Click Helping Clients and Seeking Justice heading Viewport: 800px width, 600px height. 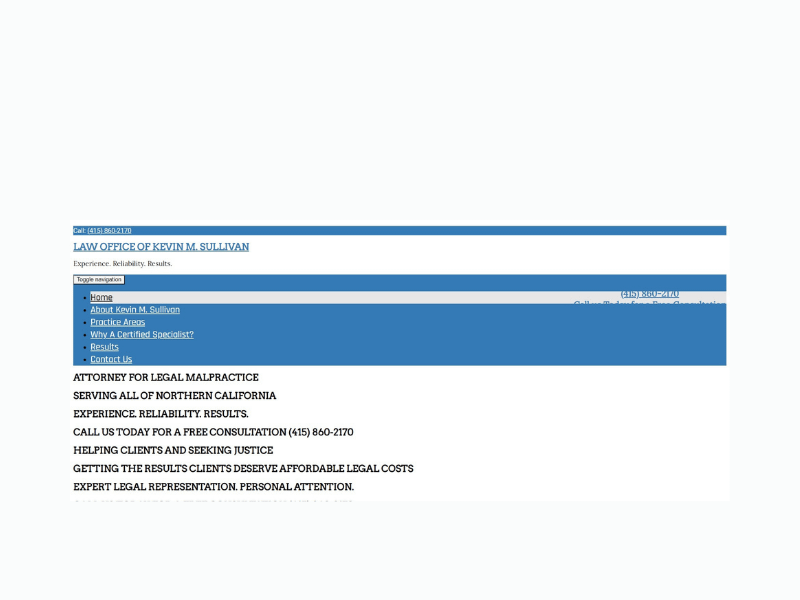click(x=173, y=451)
